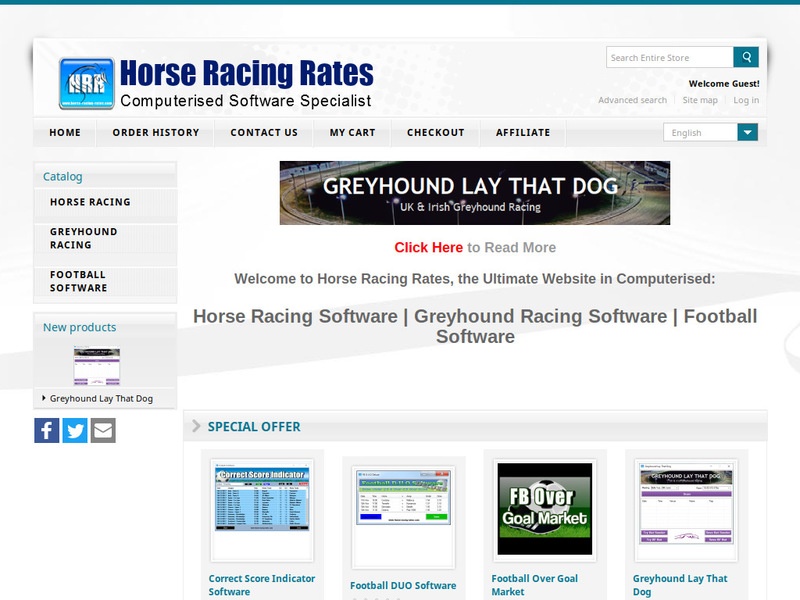Click the red Click Here link
Screen dimensions: 800x600
point(428,247)
